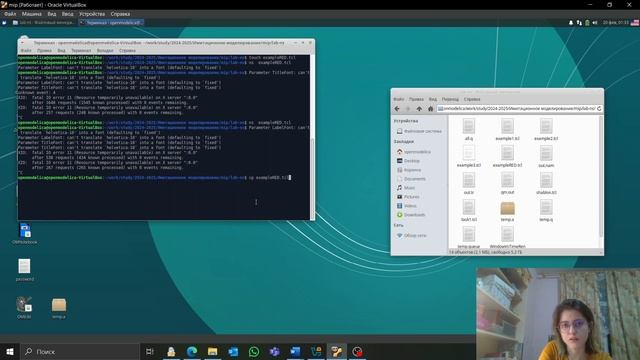Open the temp.a folder on the desktop

pyautogui.click(x=59, y=308)
